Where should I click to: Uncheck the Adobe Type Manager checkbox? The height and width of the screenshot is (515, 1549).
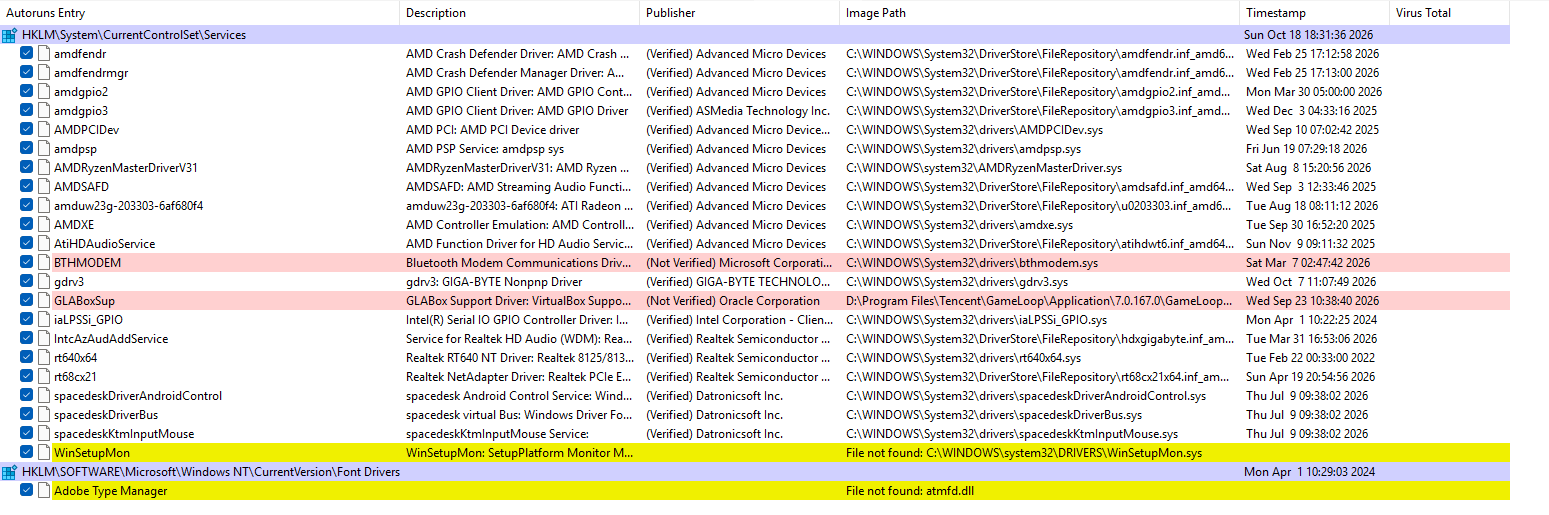click(x=27, y=491)
